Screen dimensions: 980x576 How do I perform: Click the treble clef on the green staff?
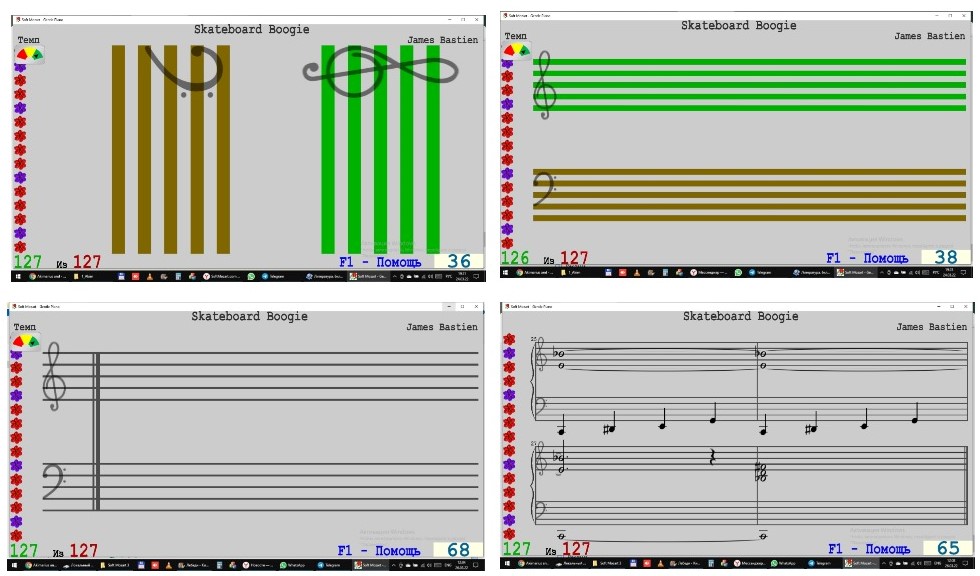(544, 85)
